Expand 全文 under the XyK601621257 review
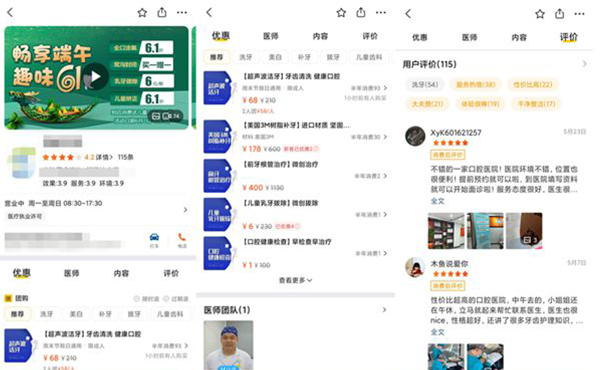The width and height of the screenshot is (600, 370). point(438,201)
